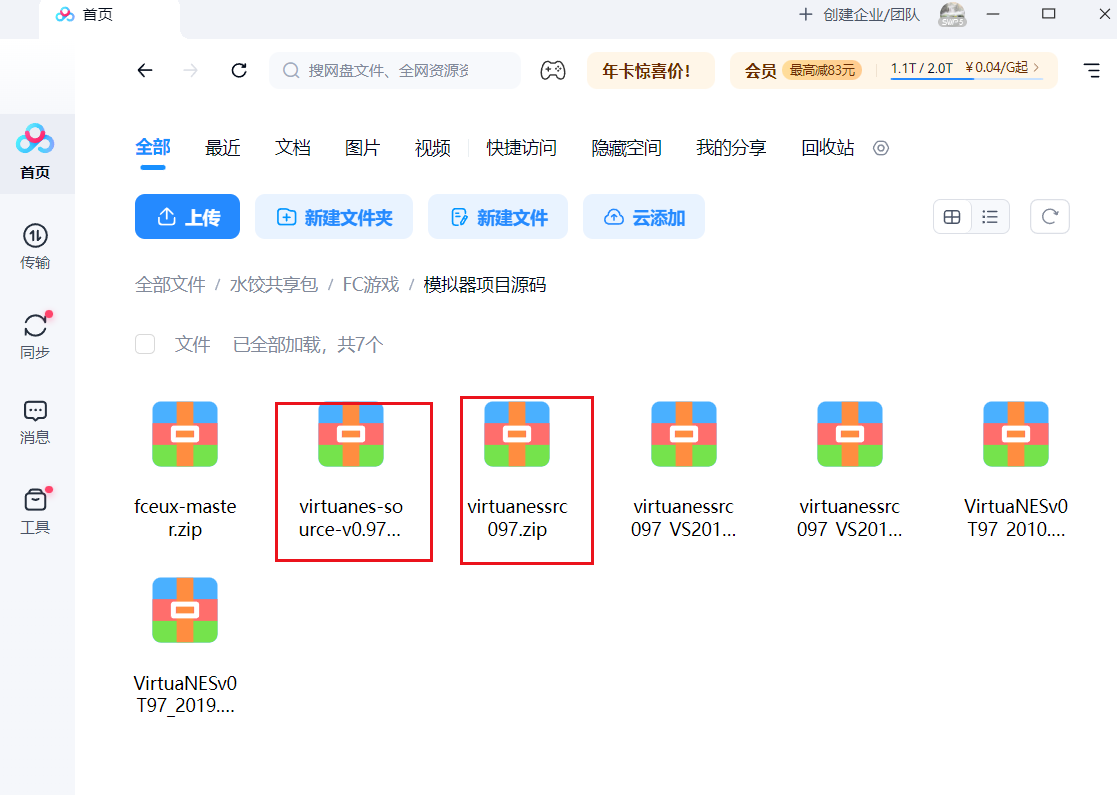Click the VirtuaNESv0T97_2010 file name
Screen dimensions: 1117x795
coord(1016,518)
